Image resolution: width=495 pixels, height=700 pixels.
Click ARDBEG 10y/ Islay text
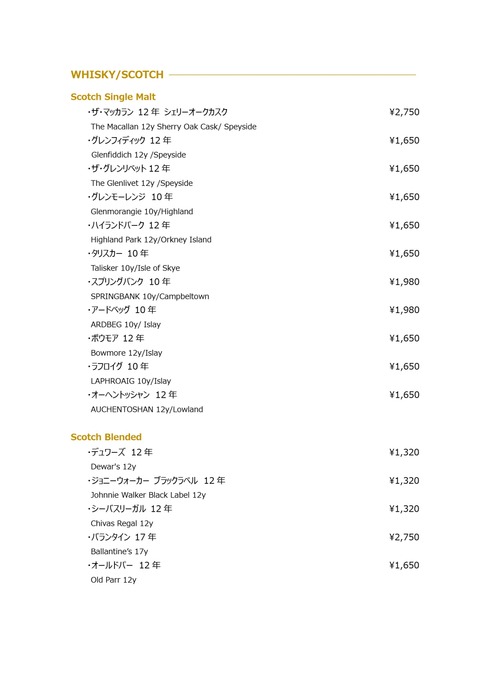(x=125, y=325)
